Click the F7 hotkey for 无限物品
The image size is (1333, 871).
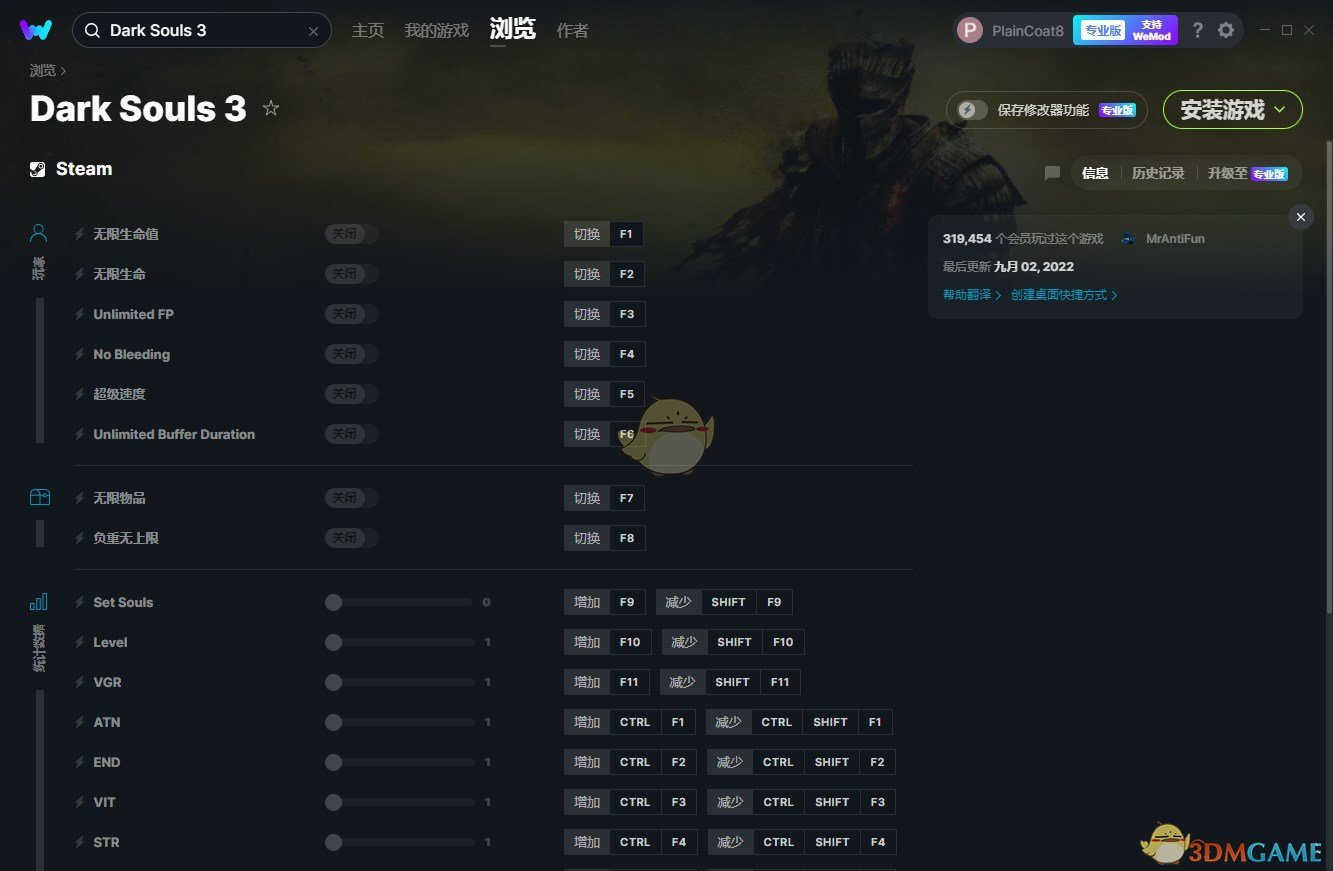click(626, 498)
